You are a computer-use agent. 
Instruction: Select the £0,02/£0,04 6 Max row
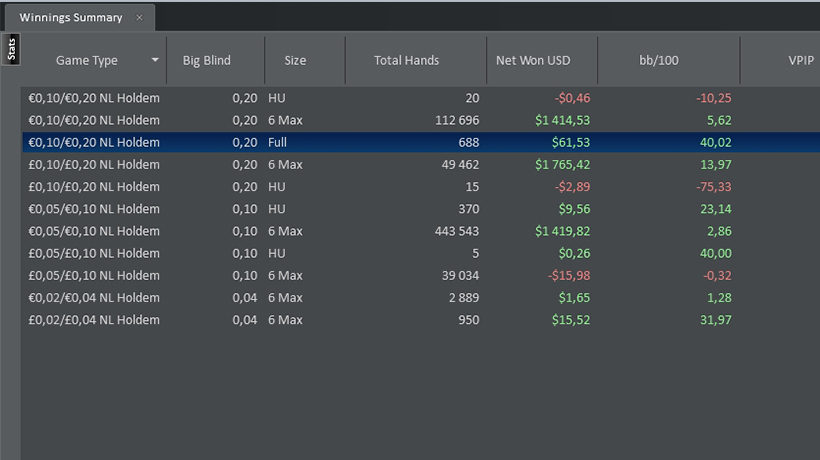[421, 320]
